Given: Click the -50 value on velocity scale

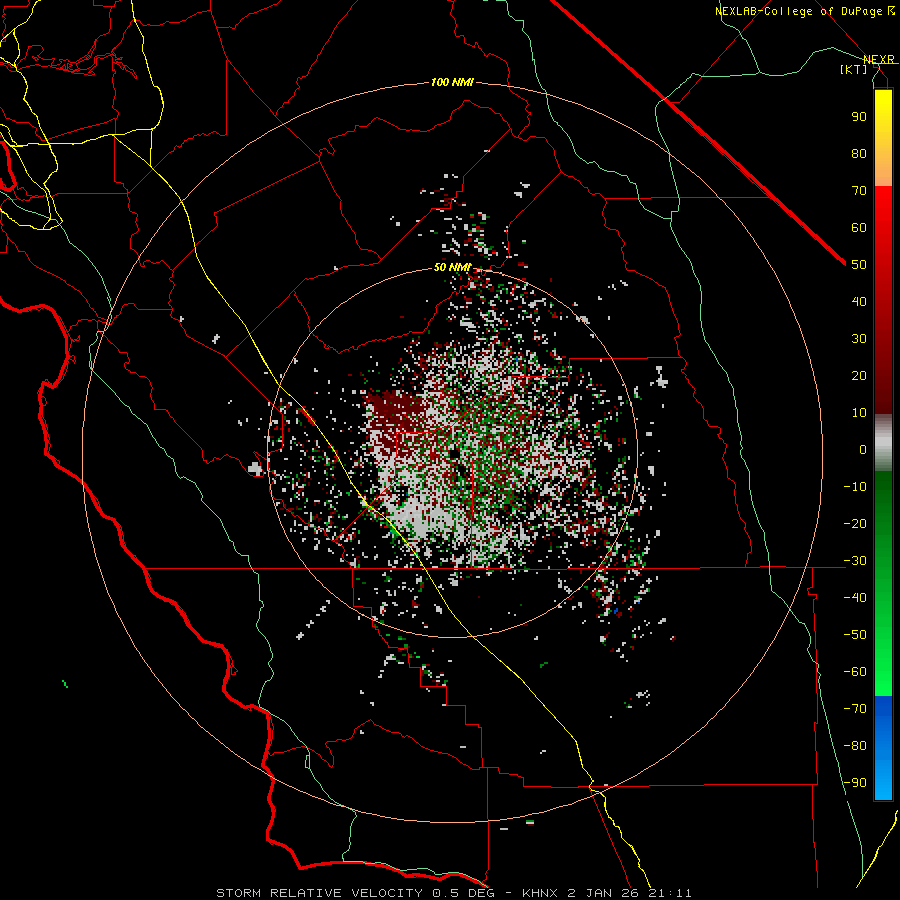Looking at the screenshot, I should [x=855, y=635].
